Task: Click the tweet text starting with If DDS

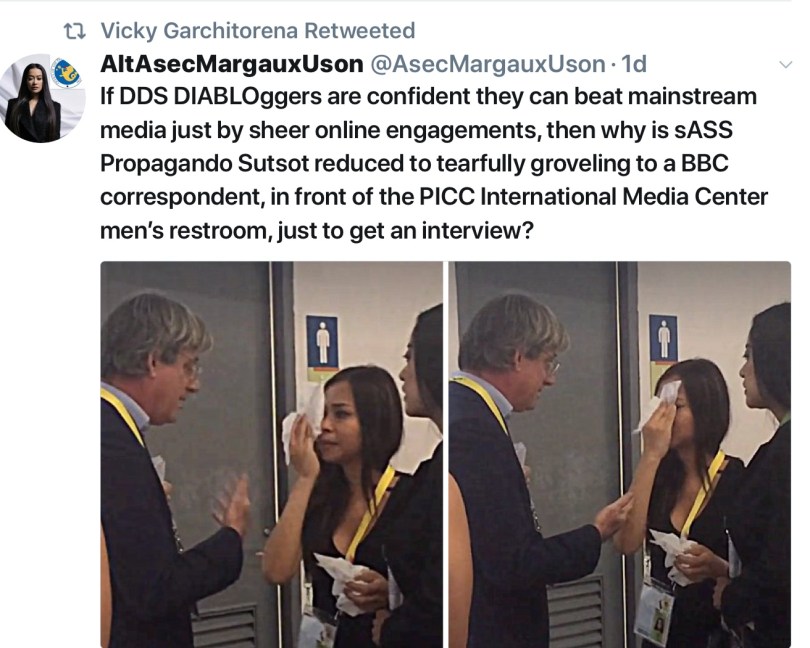Action: tap(434, 163)
